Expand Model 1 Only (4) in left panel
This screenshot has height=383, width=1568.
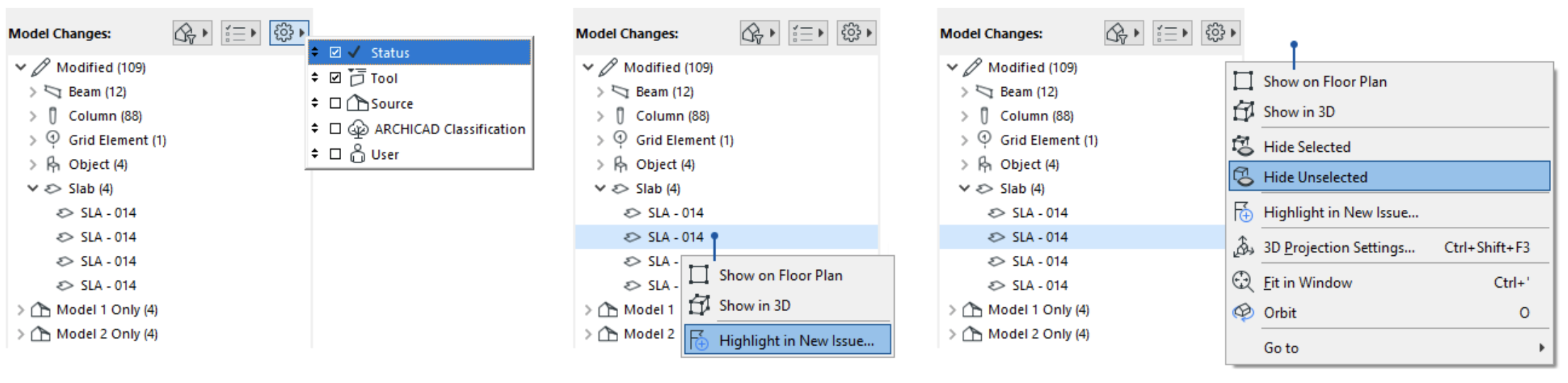pyautogui.click(x=20, y=310)
